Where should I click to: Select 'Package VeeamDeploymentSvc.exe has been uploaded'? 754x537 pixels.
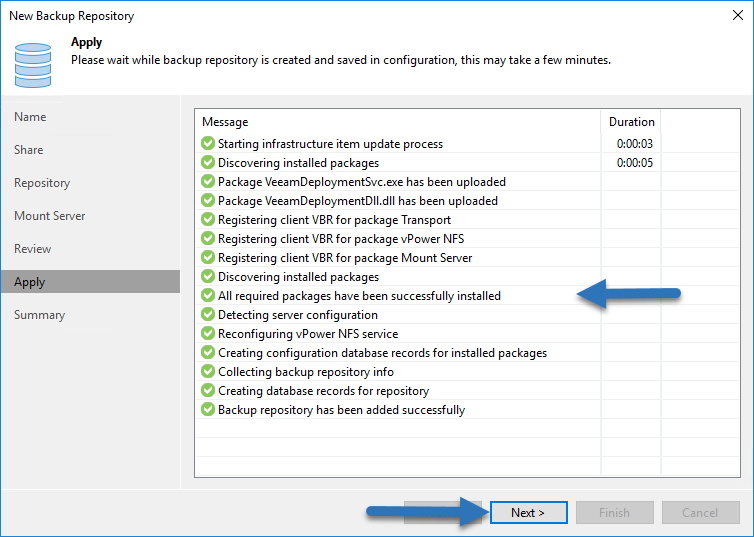pos(362,182)
